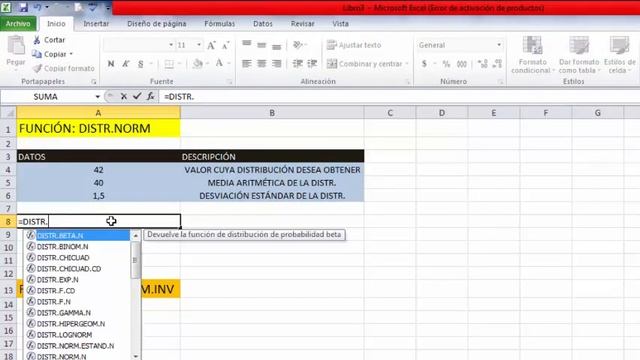Open Dar formato como tabla

tap(579, 55)
